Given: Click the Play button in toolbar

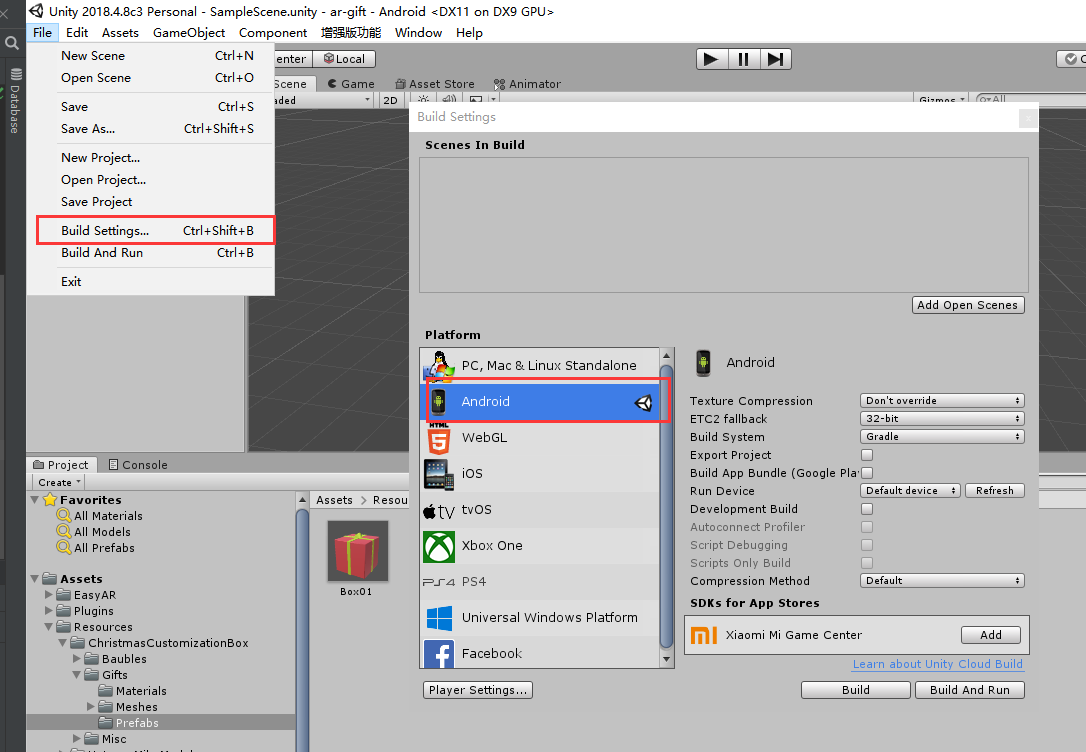Looking at the screenshot, I should tap(711, 60).
